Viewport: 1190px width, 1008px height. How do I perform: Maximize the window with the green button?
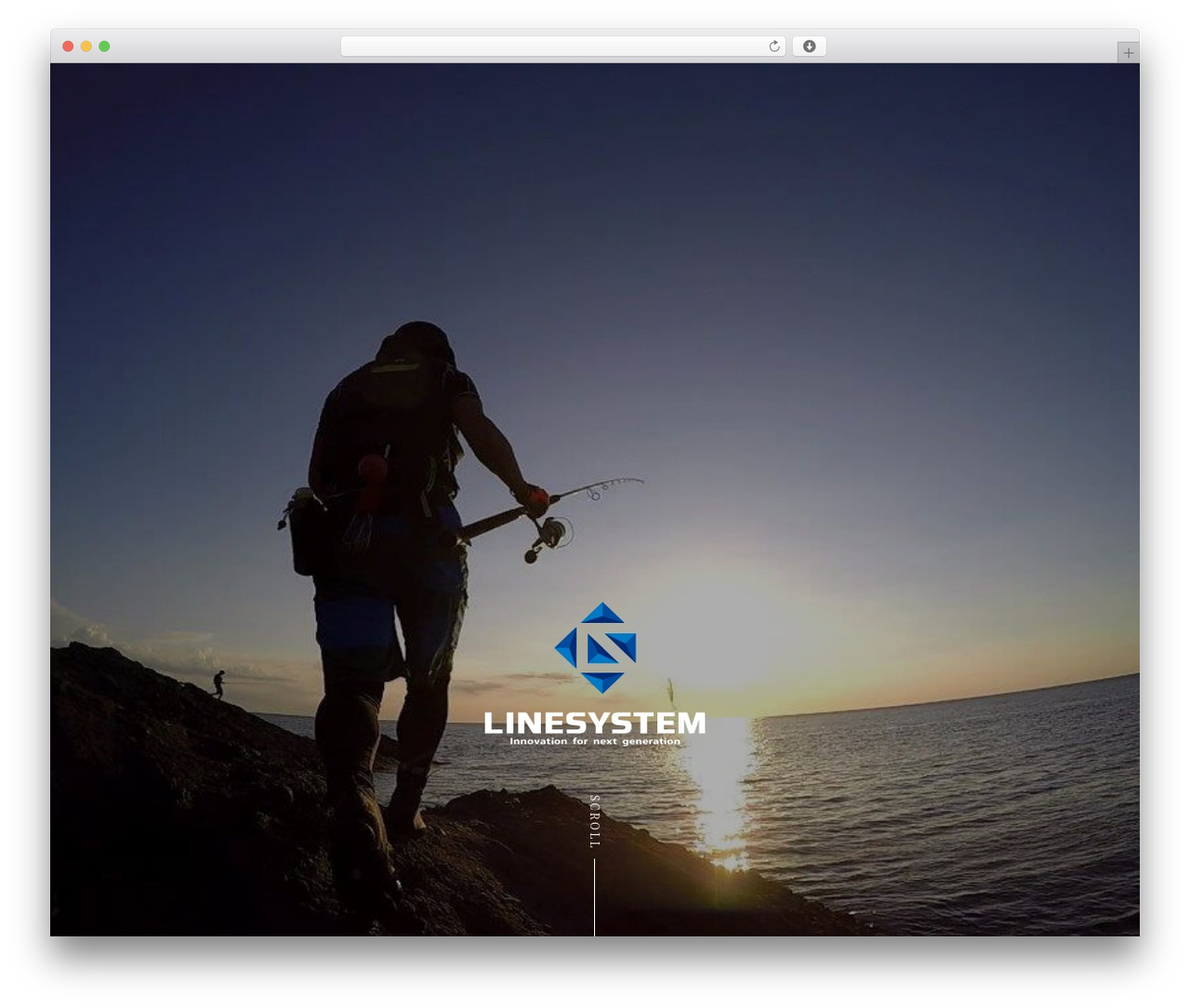(x=104, y=46)
